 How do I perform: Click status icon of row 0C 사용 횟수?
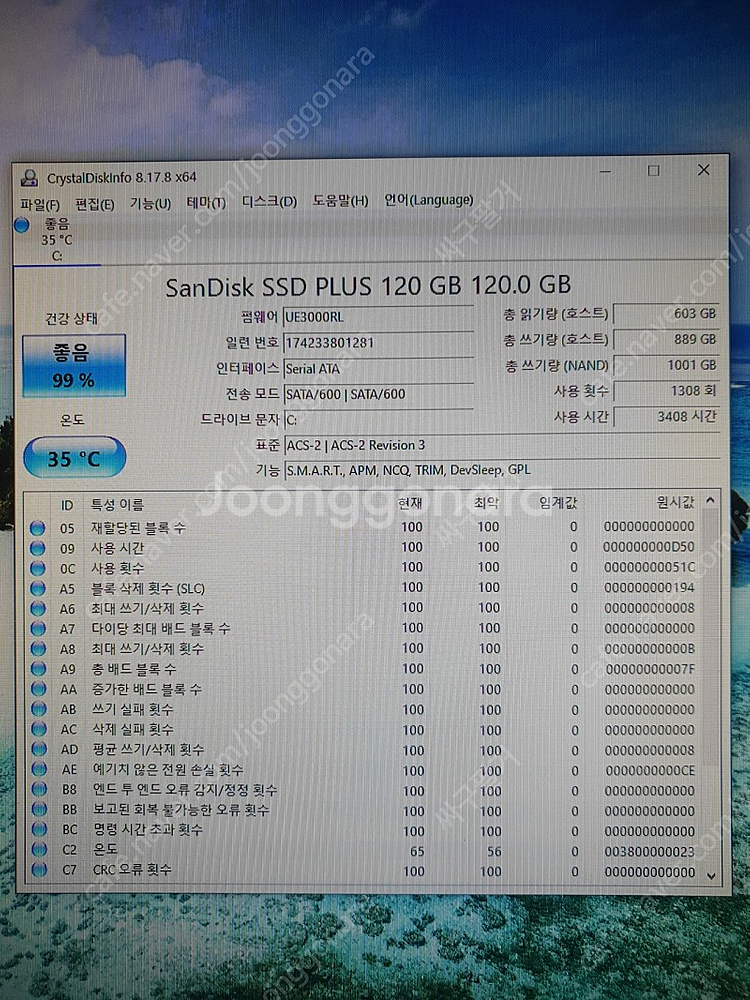click(38, 568)
